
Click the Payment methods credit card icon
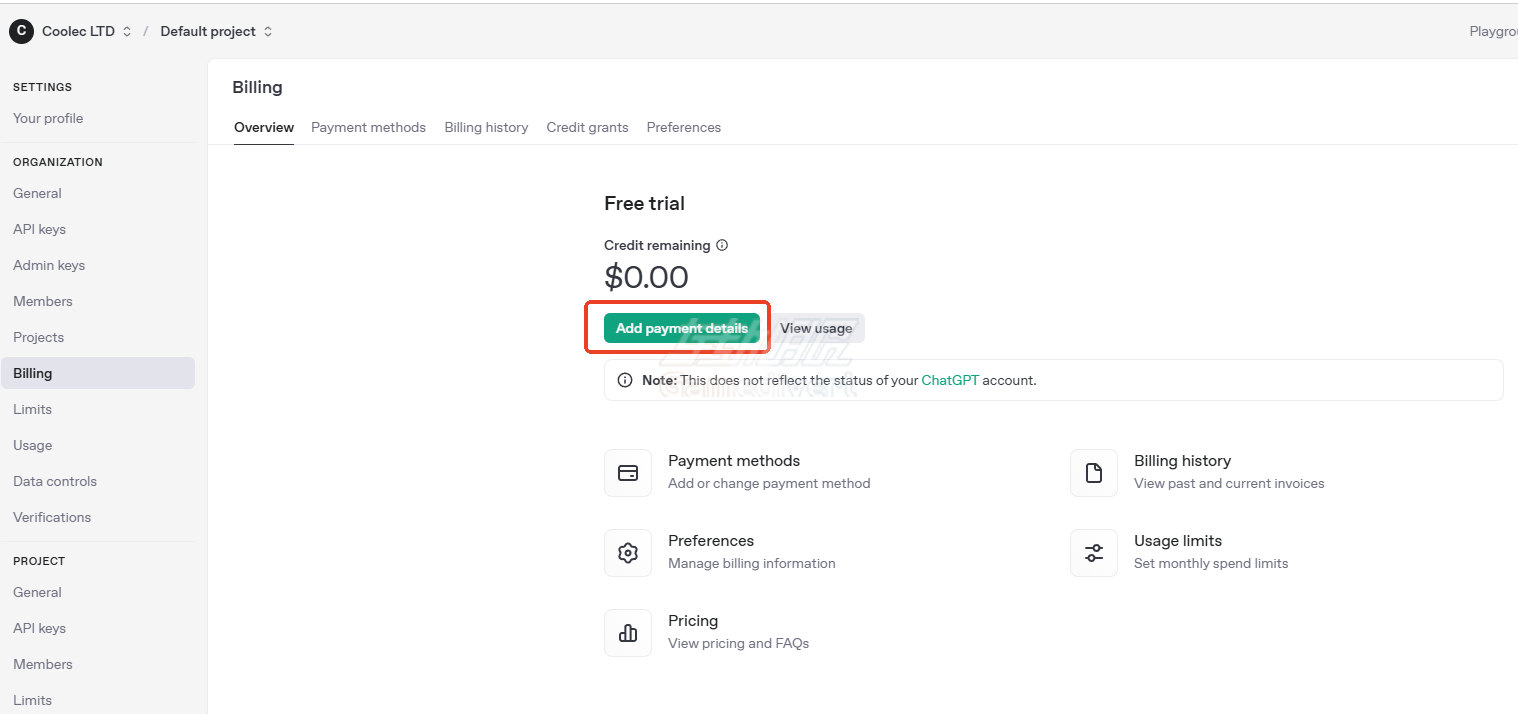pyautogui.click(x=628, y=473)
